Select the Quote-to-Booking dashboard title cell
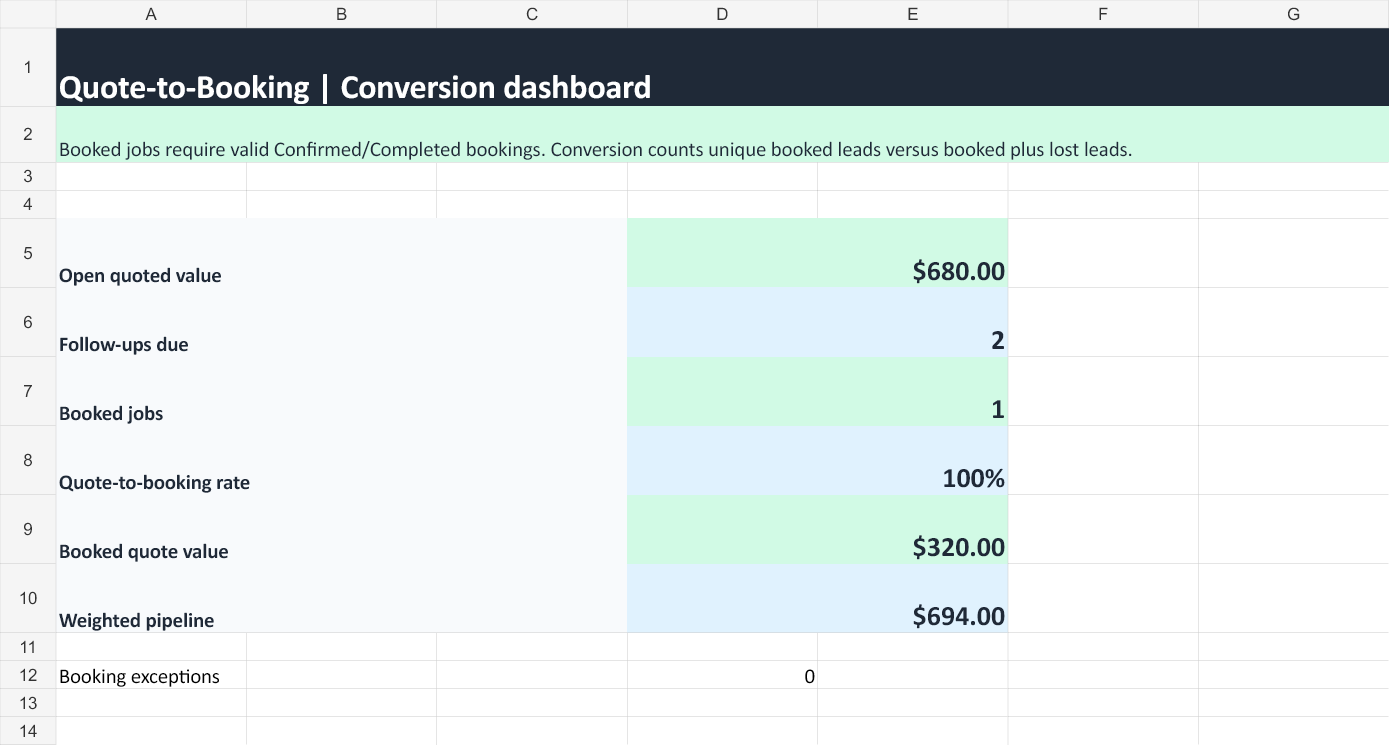 tap(722, 67)
